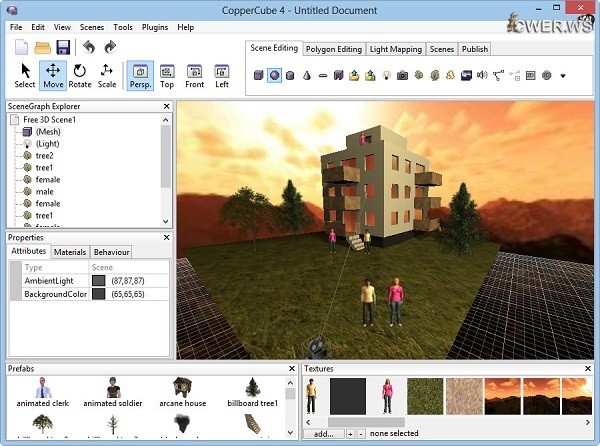Expand the Scene Editing toolbar overflow arrow
The height and width of the screenshot is (446, 600).
563,76
